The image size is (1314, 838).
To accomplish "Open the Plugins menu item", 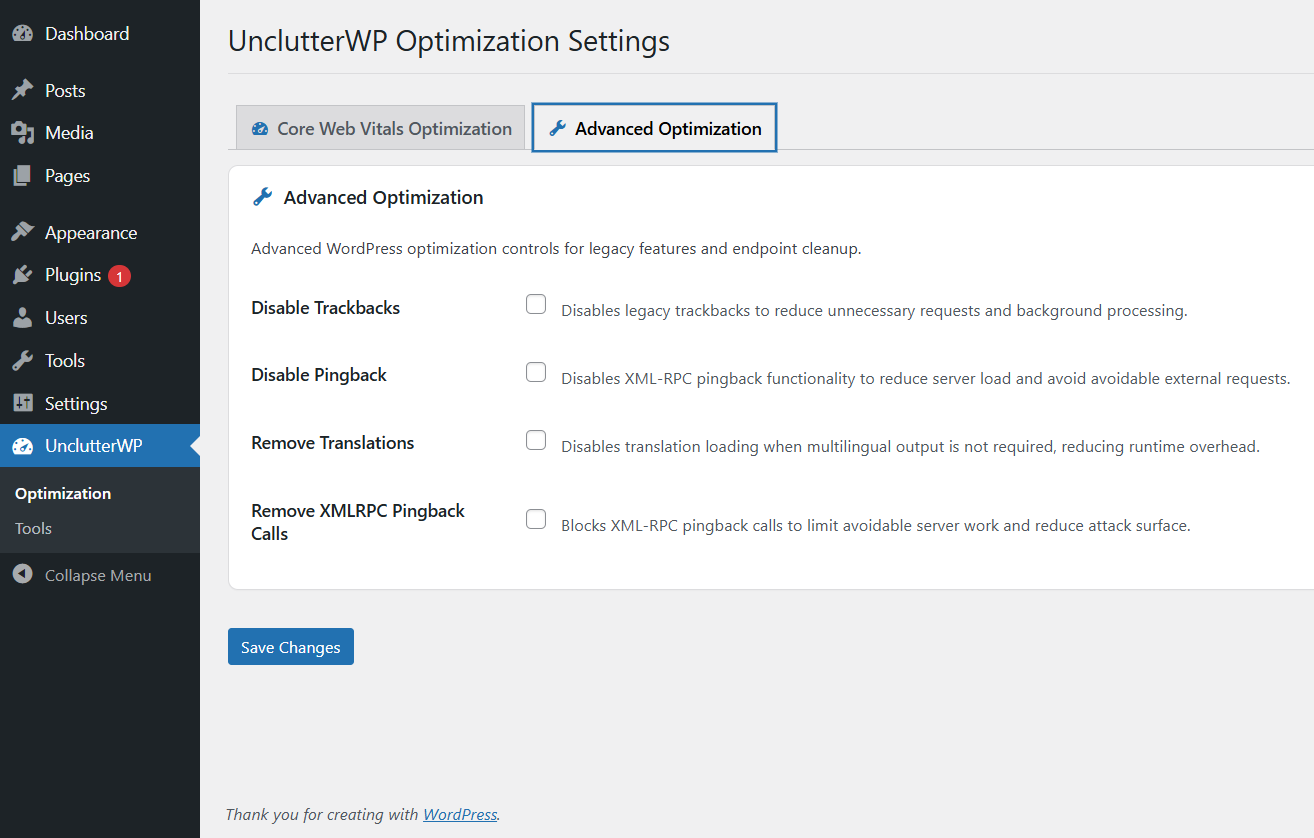I will [x=100, y=275].
